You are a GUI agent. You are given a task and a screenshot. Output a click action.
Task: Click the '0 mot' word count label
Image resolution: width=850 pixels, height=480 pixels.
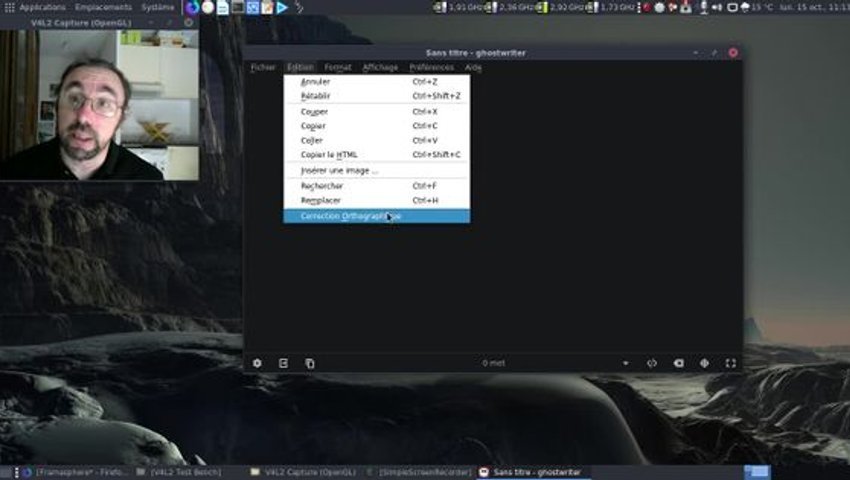coord(493,363)
